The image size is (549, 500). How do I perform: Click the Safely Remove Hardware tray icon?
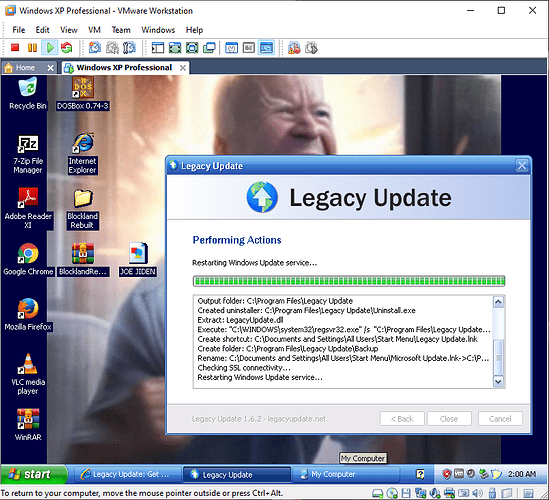[x=484, y=474]
